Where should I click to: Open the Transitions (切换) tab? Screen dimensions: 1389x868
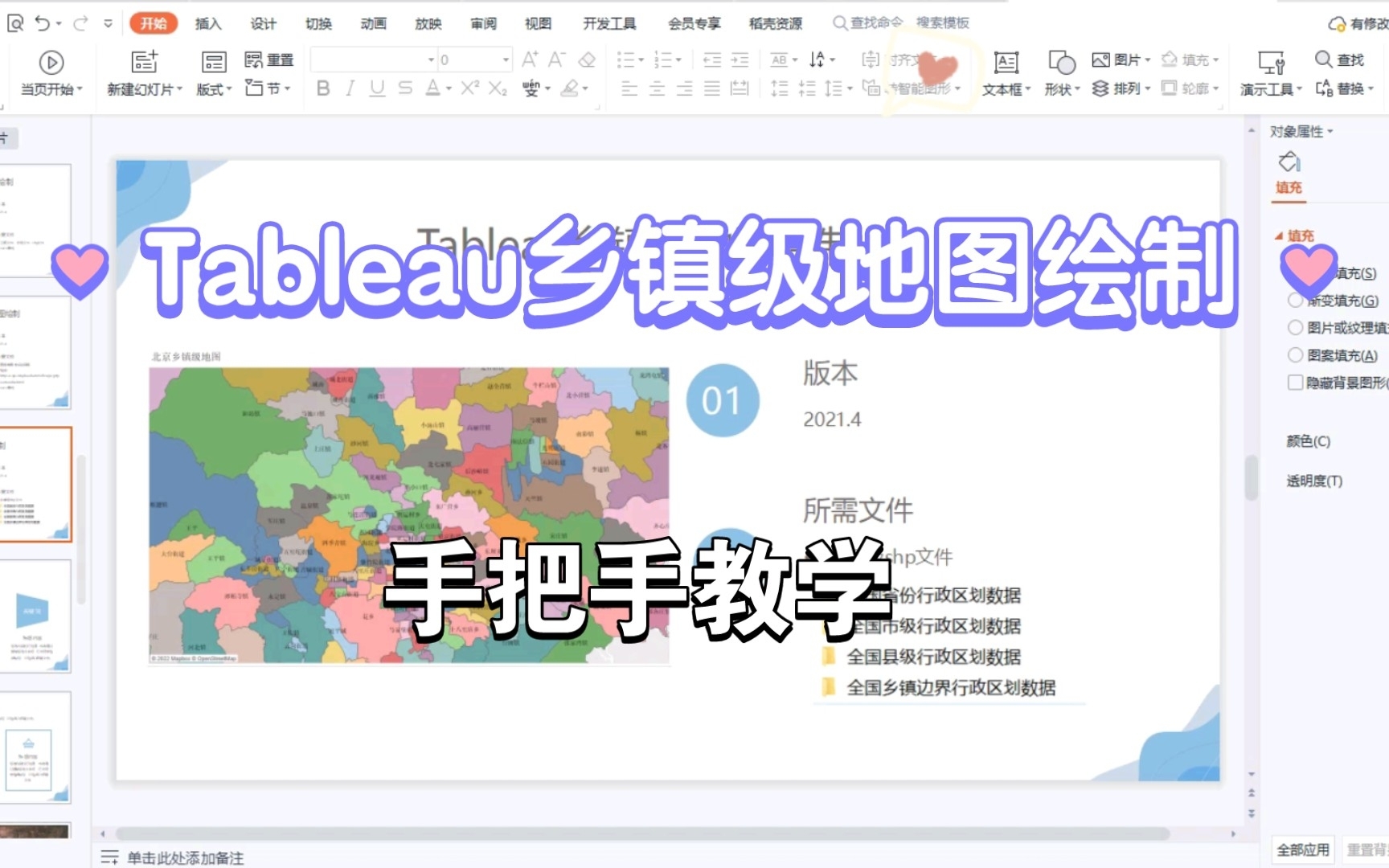[x=318, y=23]
